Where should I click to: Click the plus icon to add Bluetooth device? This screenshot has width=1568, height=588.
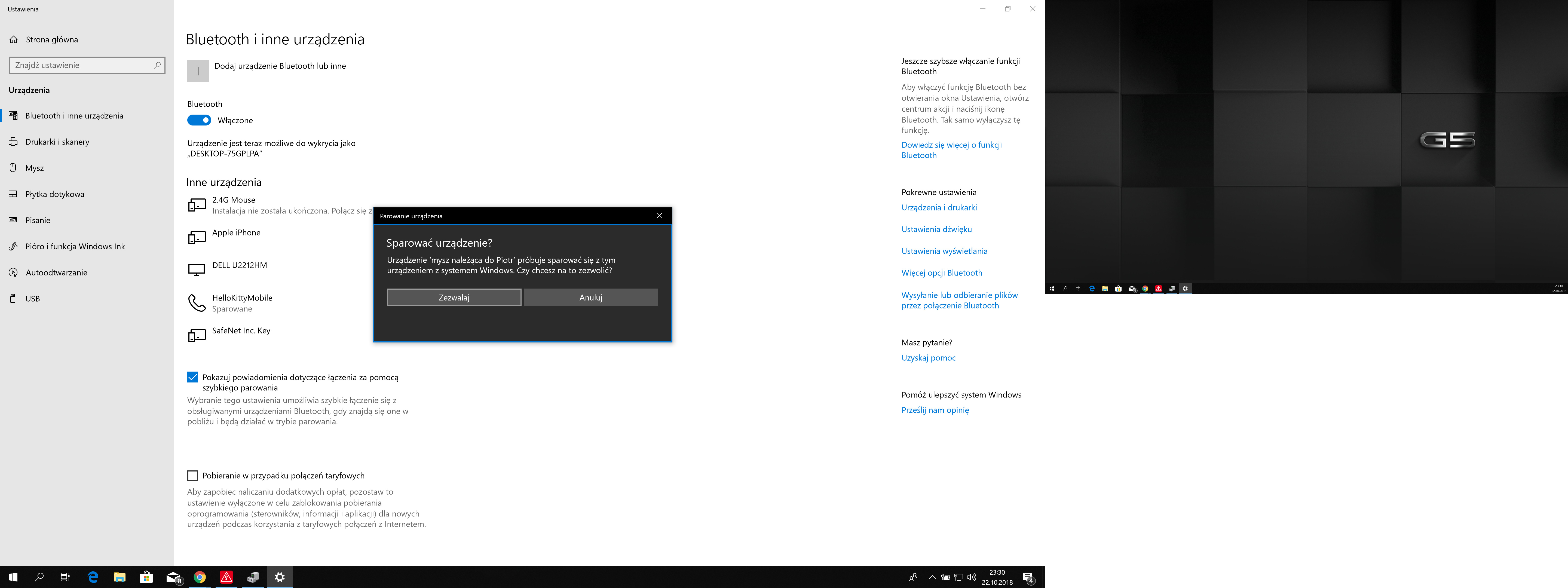tap(198, 71)
